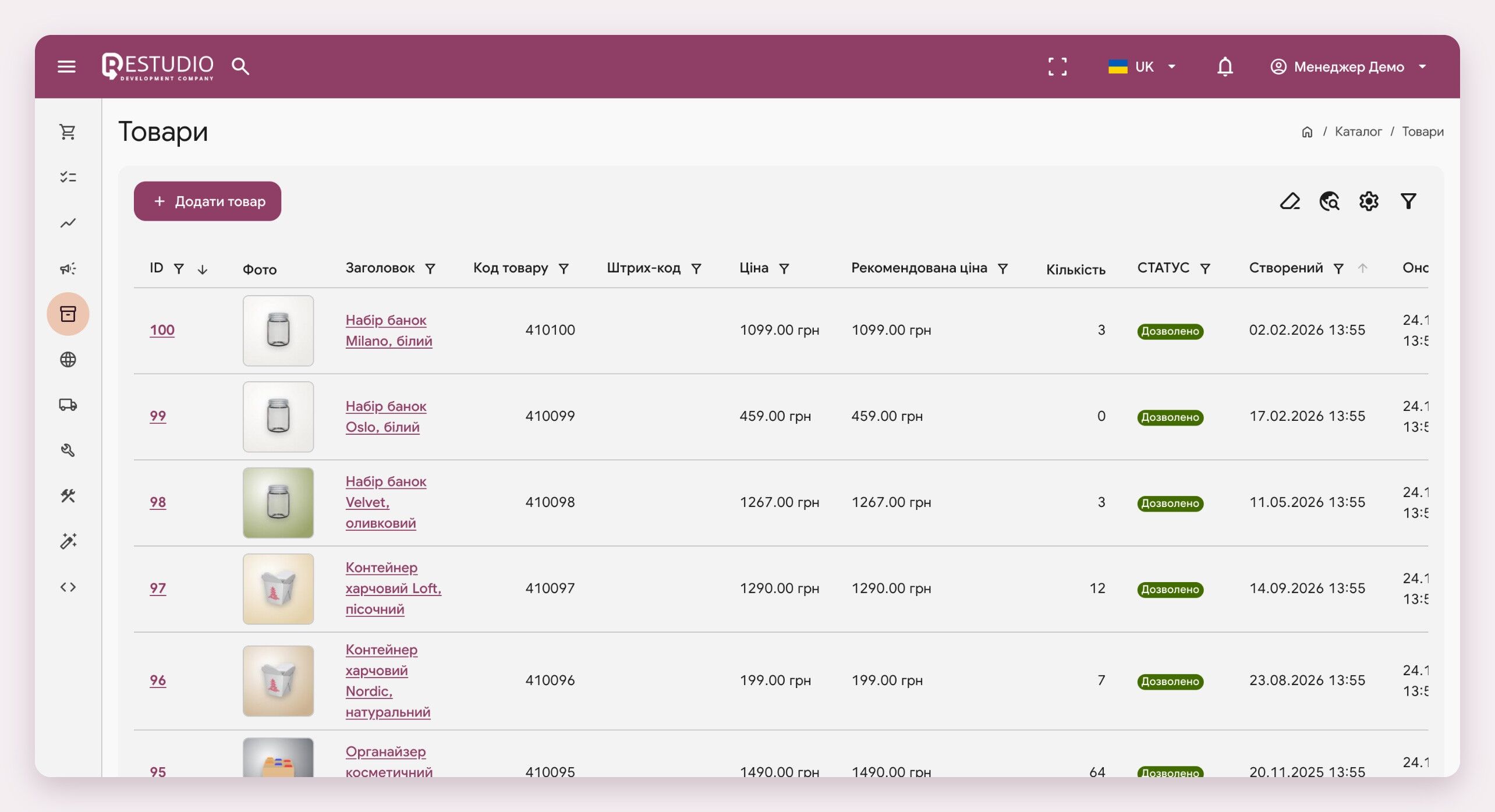Open Набір банок Milano, білий link
Viewport: 1495px width, 812px height.
pos(389,331)
